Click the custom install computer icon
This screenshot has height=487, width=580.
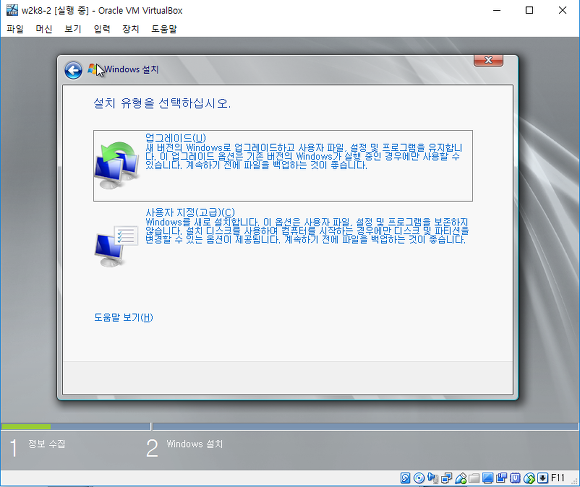click(x=117, y=246)
